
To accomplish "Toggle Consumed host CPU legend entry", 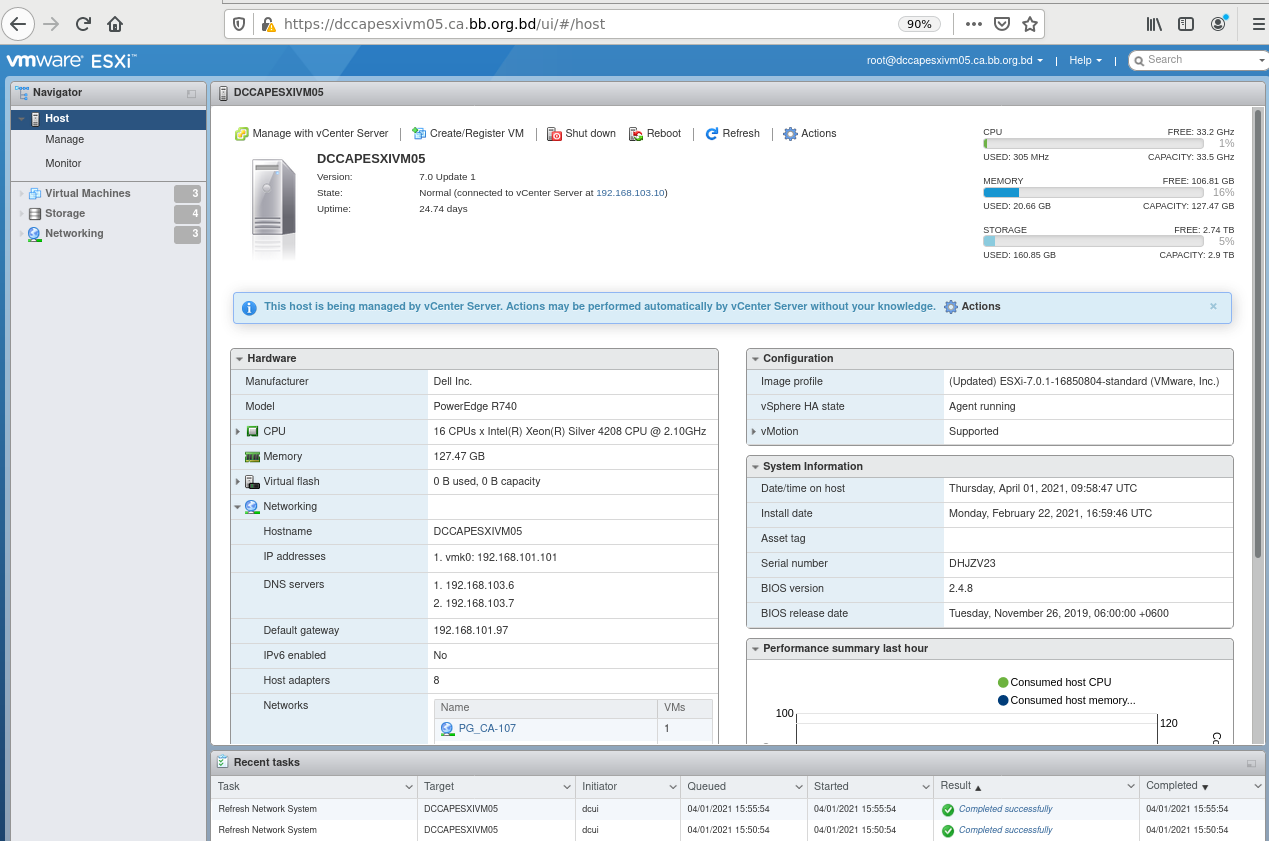I will [x=1054, y=683].
